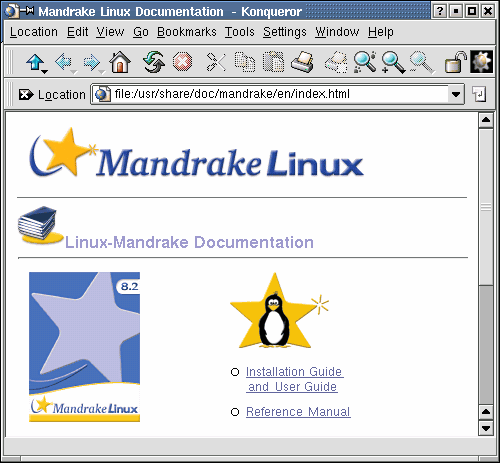Click the Find text magnifier icon
The width and height of the screenshot is (500, 463).
point(365,62)
